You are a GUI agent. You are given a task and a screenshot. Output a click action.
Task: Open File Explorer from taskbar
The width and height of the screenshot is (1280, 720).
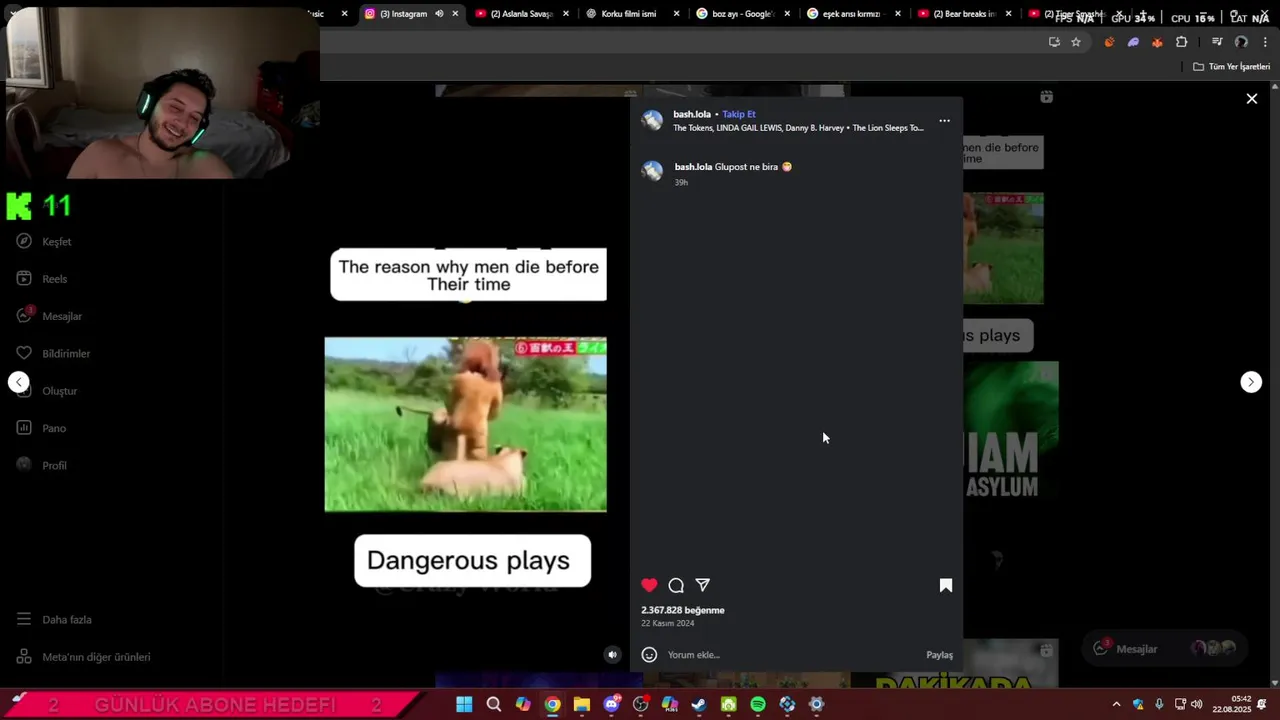coord(582,705)
